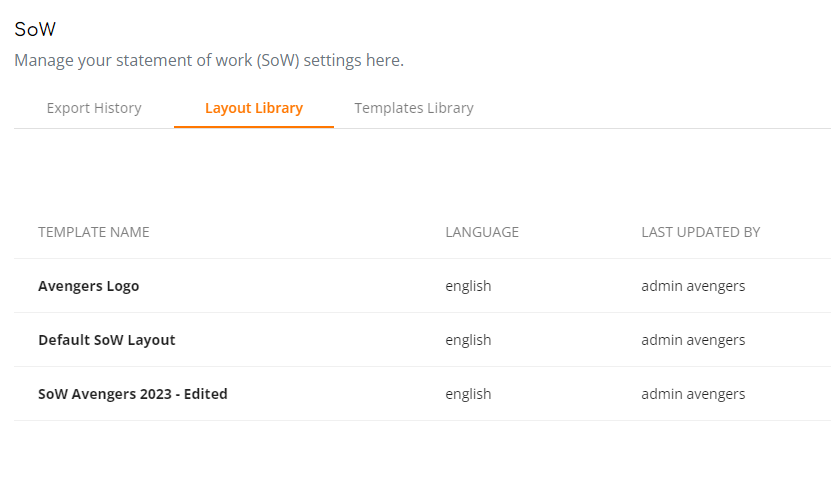Click english language in Default SoW Layout row
The height and width of the screenshot is (480, 831).
point(468,340)
